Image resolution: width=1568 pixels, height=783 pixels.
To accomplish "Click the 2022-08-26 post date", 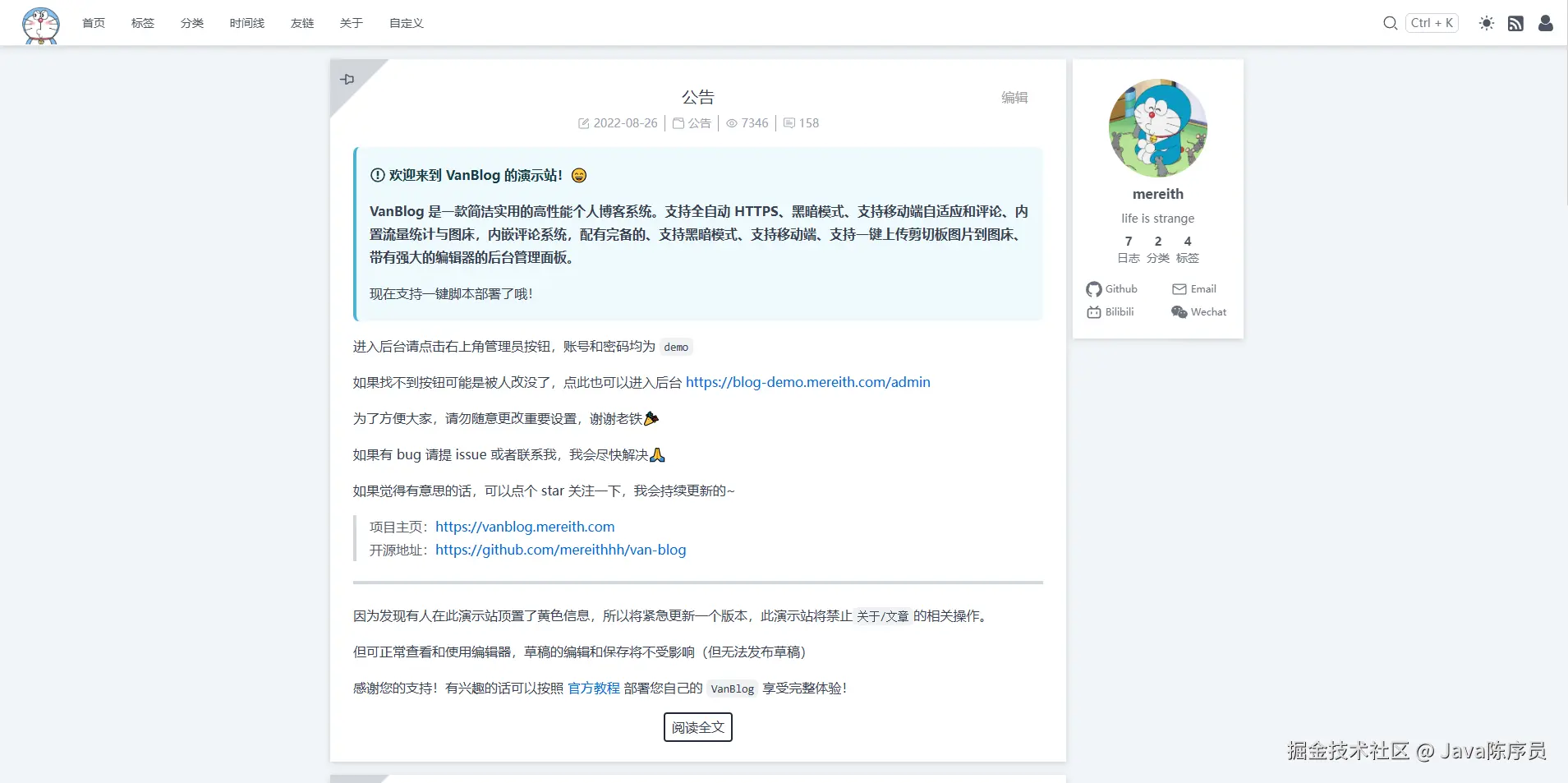I will coord(626,123).
